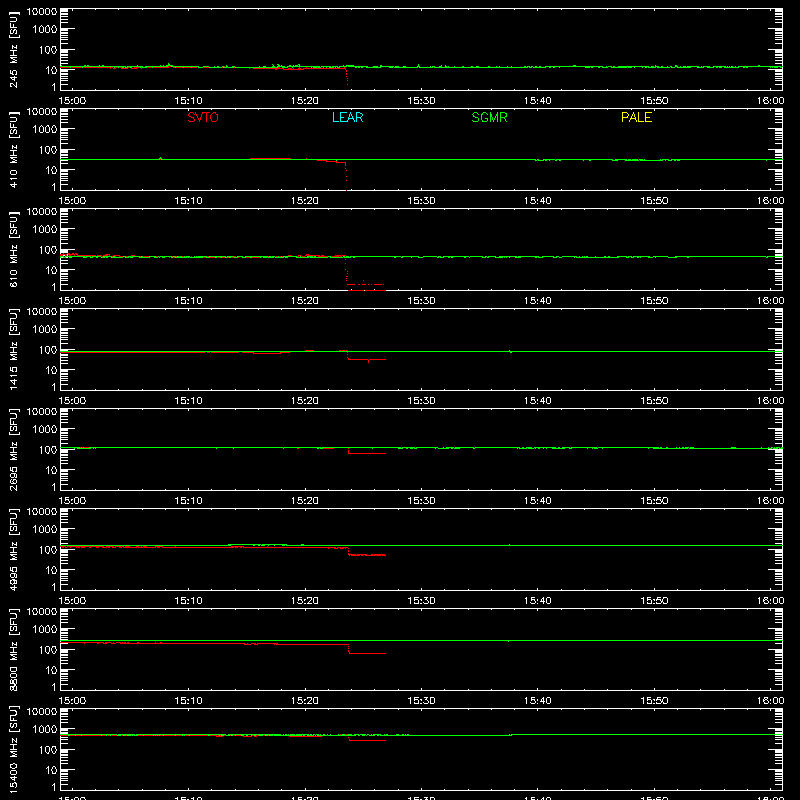Click the 1000 tick label of the 410 MHz panel
800x800 pixels.
45,130
